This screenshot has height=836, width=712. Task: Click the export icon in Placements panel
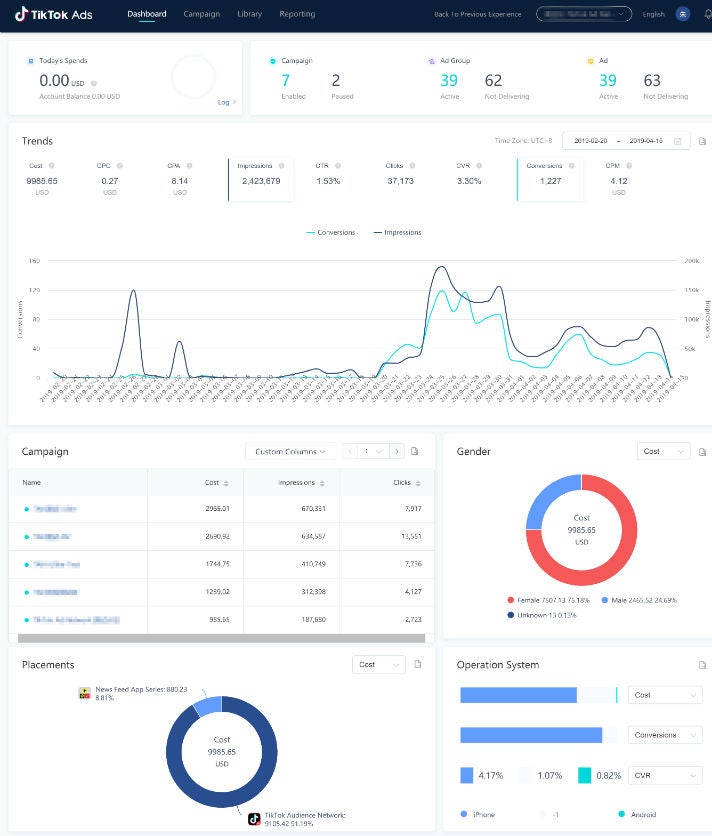point(420,664)
